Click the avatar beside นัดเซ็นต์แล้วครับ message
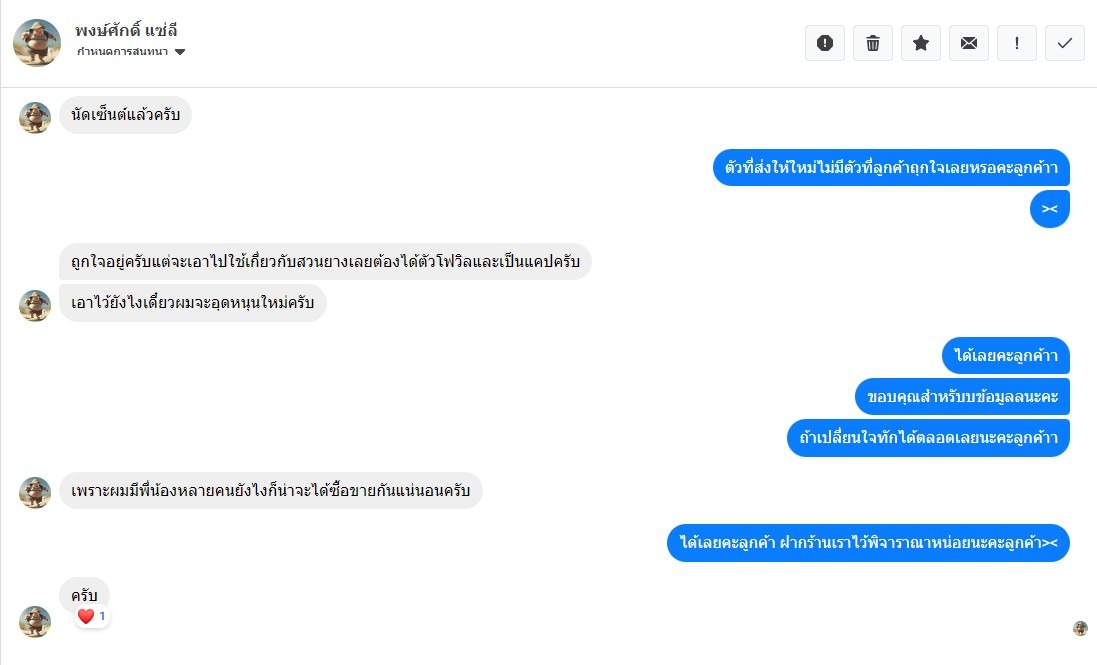This screenshot has height=665, width=1097. pos(35,117)
